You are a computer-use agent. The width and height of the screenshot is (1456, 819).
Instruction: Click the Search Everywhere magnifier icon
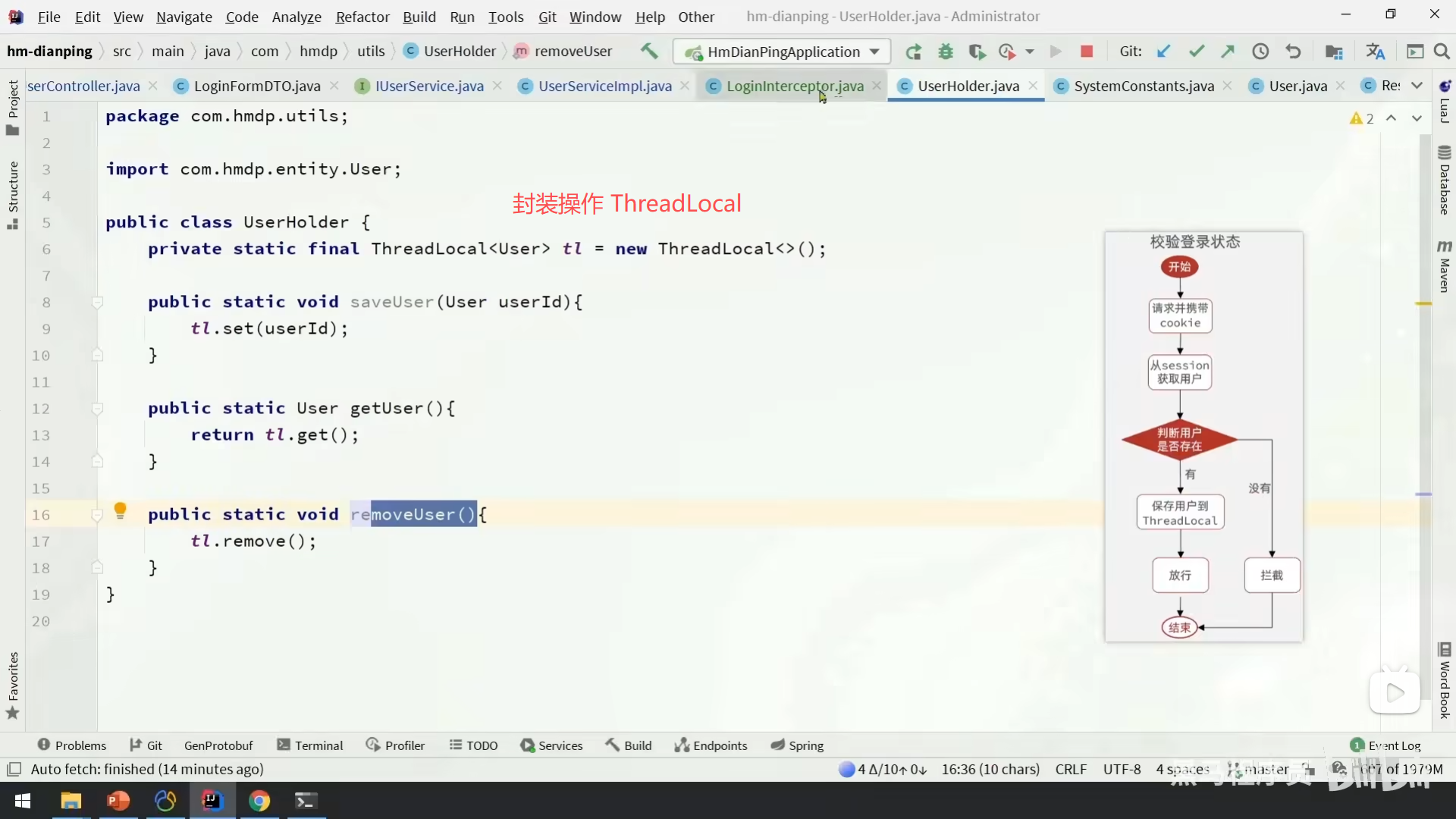tap(1442, 52)
